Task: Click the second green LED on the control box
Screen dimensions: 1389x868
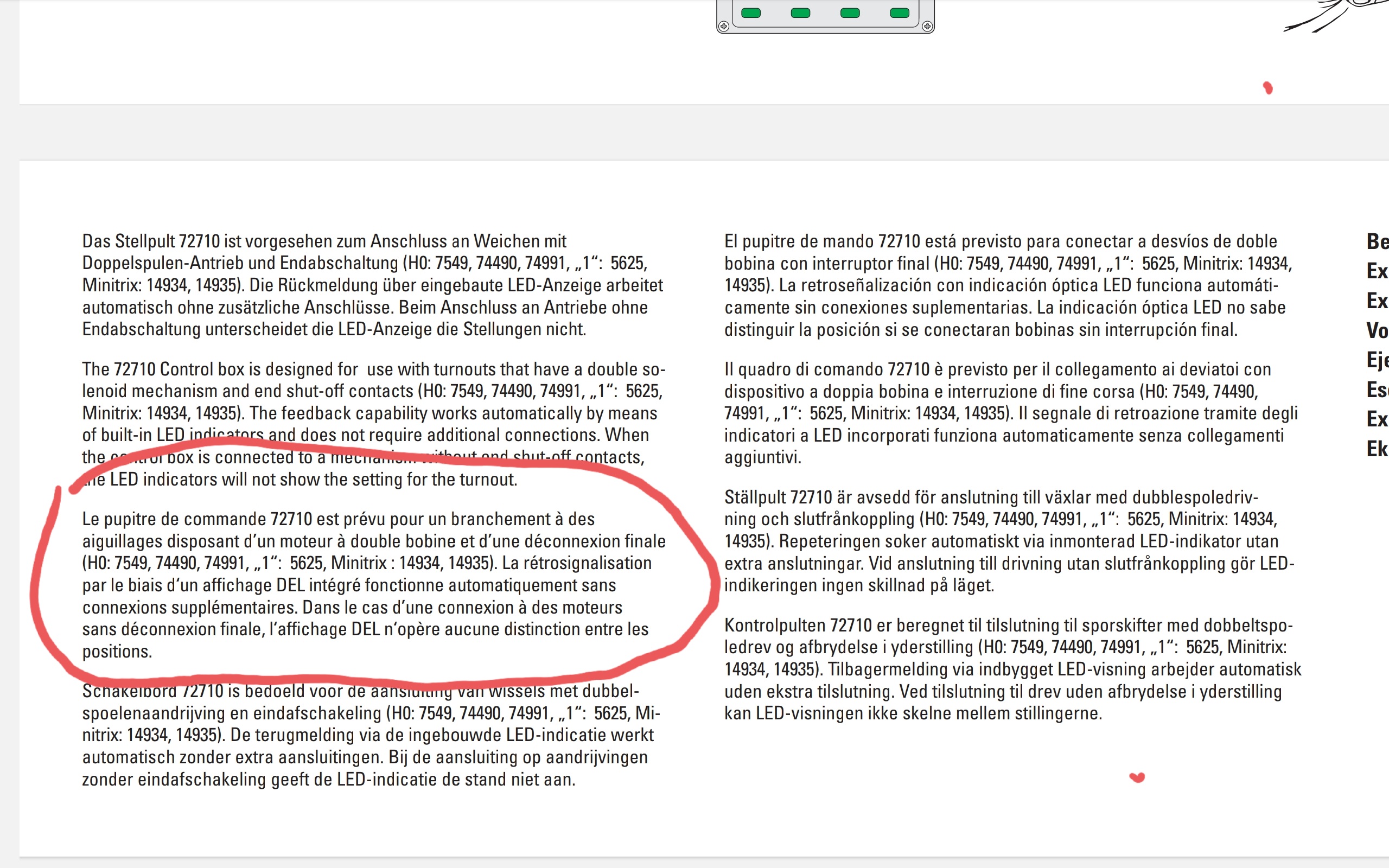Action: tap(800, 13)
